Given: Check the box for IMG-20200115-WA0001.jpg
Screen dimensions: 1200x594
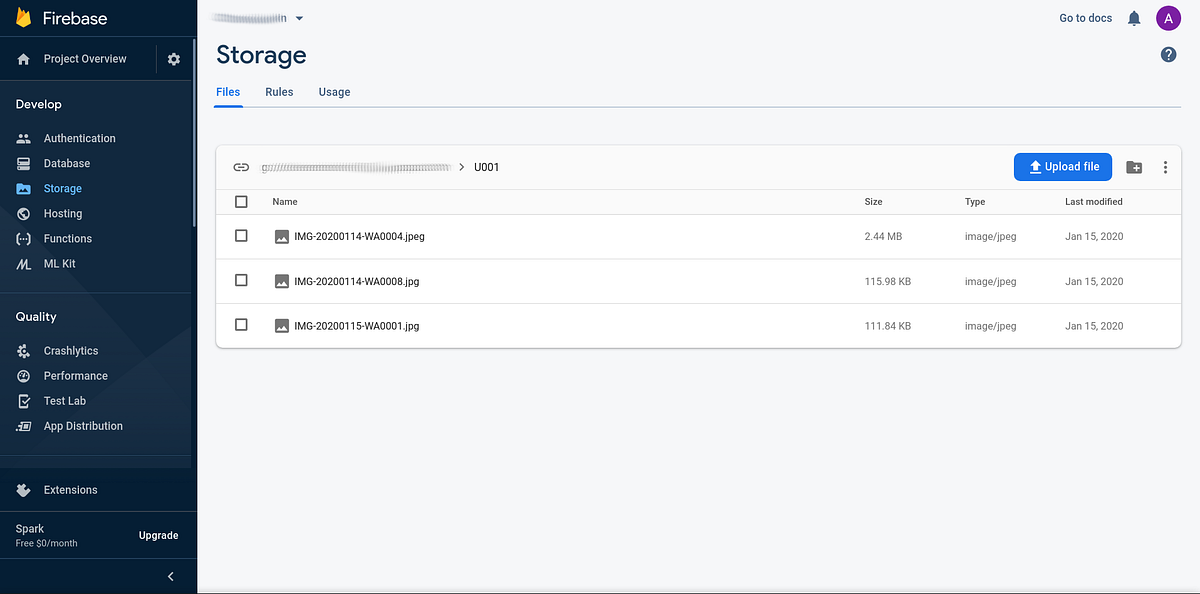Looking at the screenshot, I should (241, 325).
